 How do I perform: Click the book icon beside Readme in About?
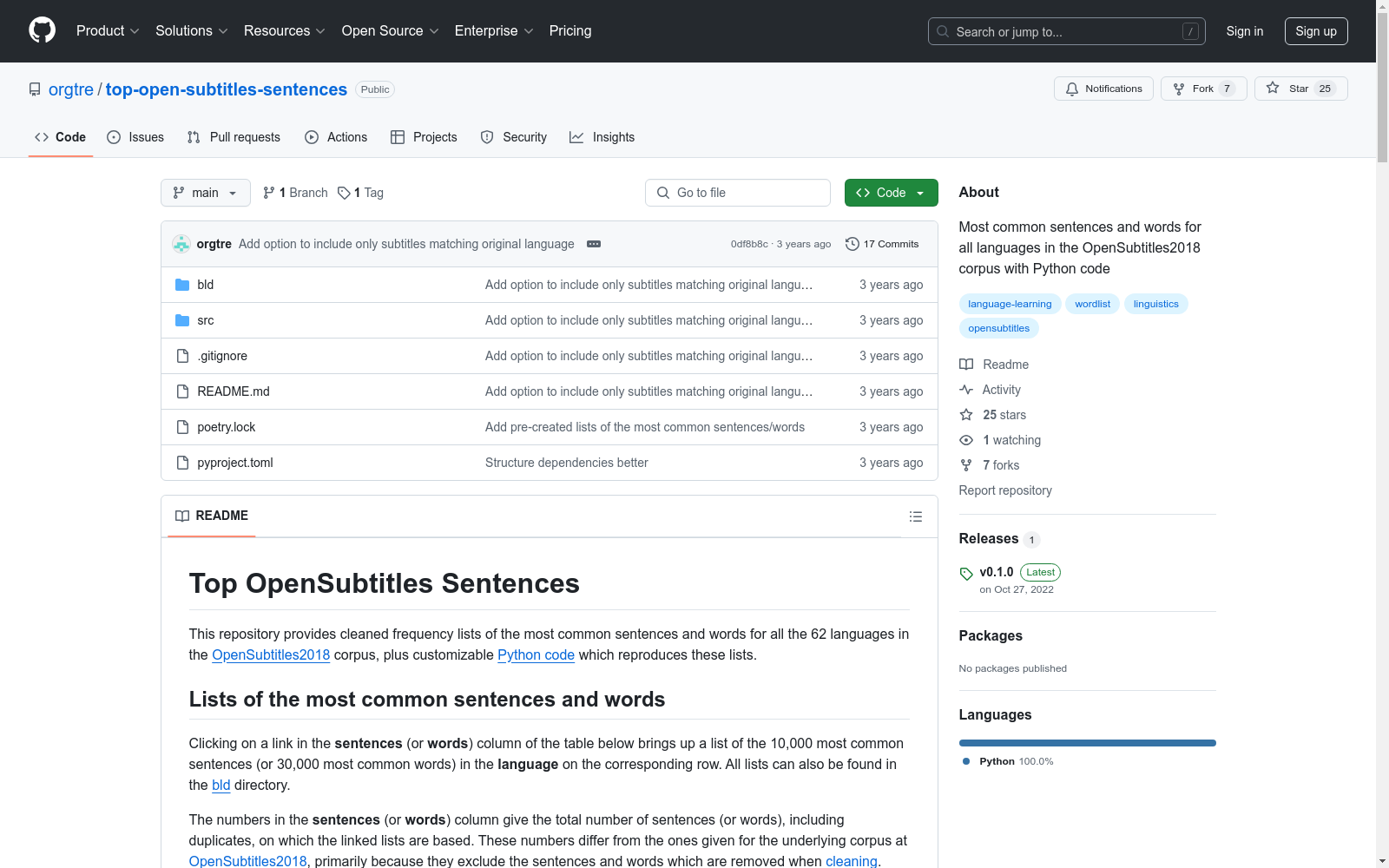(966, 365)
